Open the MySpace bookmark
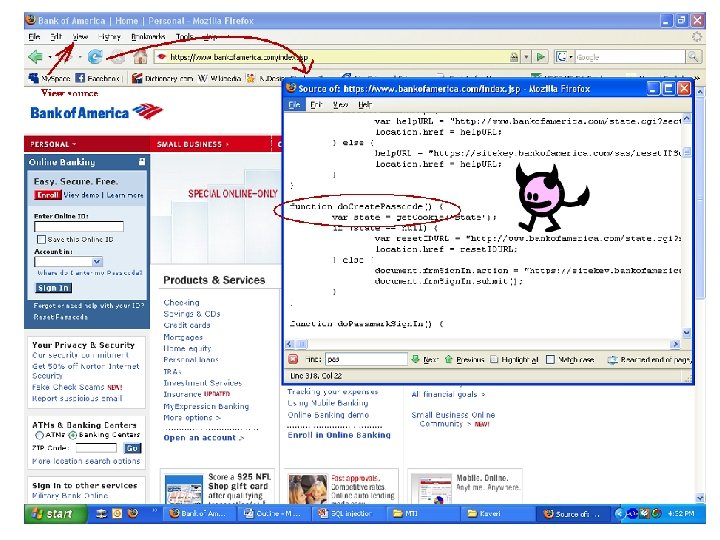 pos(49,79)
